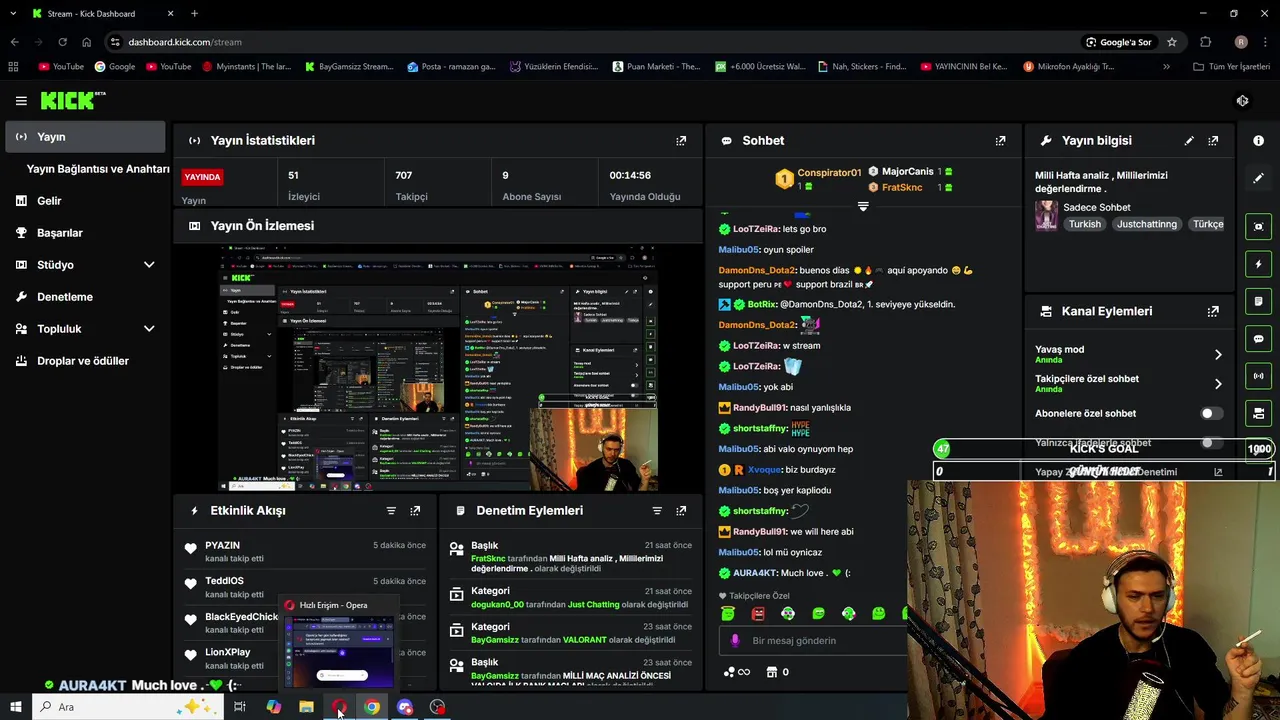
Task: Open a new Chrome tab
Action: point(194,14)
